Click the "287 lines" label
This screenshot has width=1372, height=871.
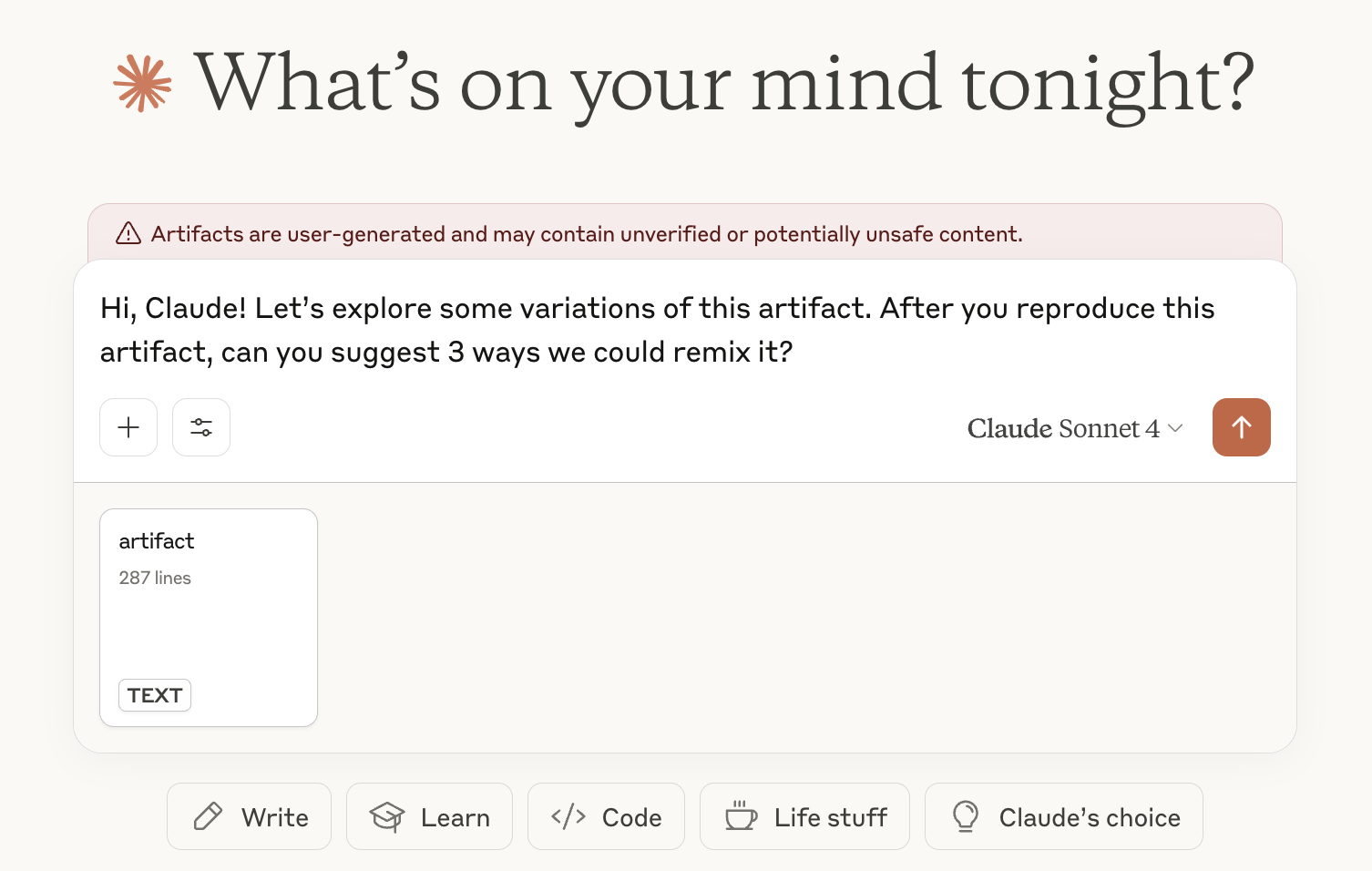pyautogui.click(x=155, y=578)
